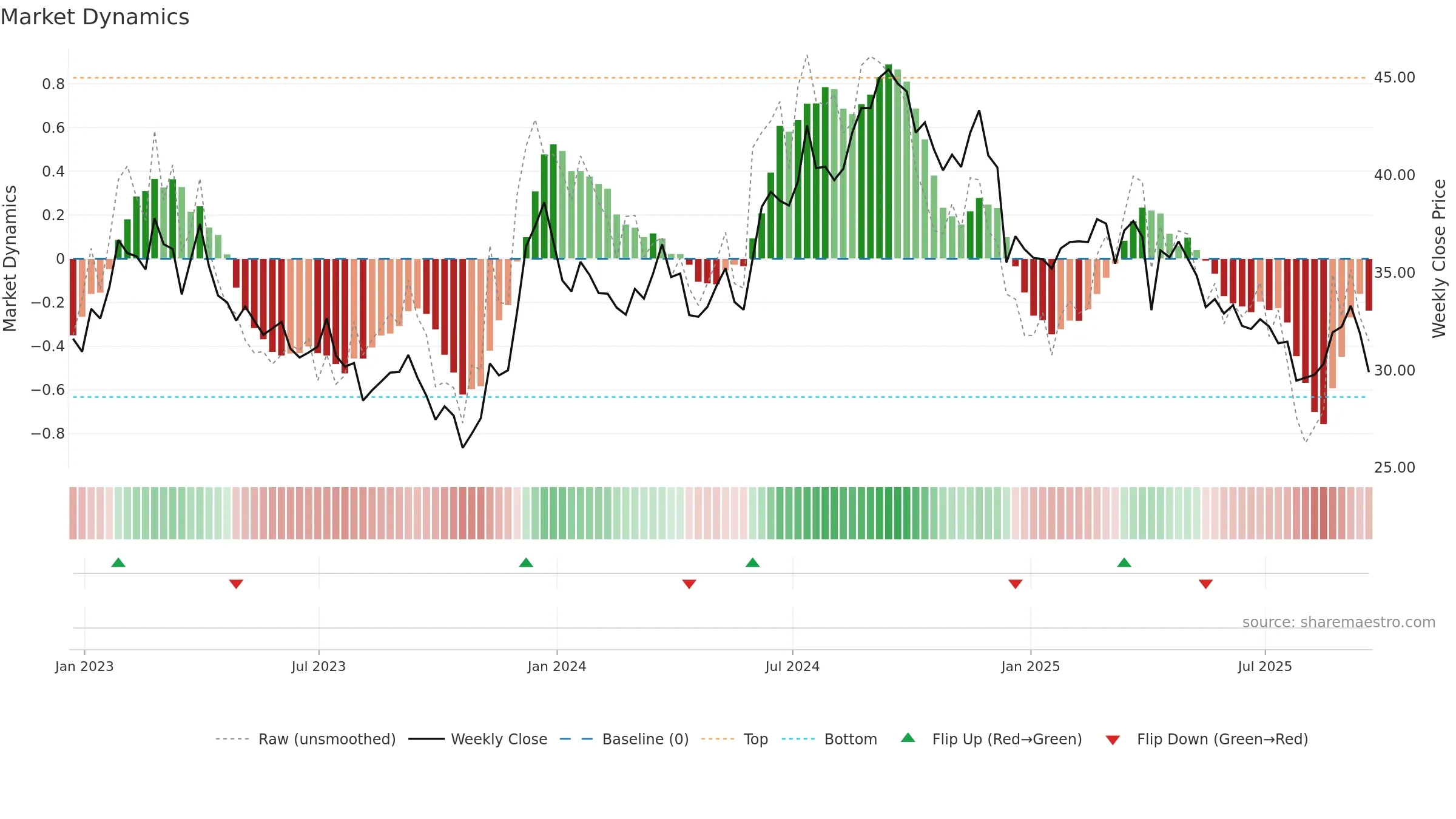Toggle the Top legend entry

coord(735,739)
